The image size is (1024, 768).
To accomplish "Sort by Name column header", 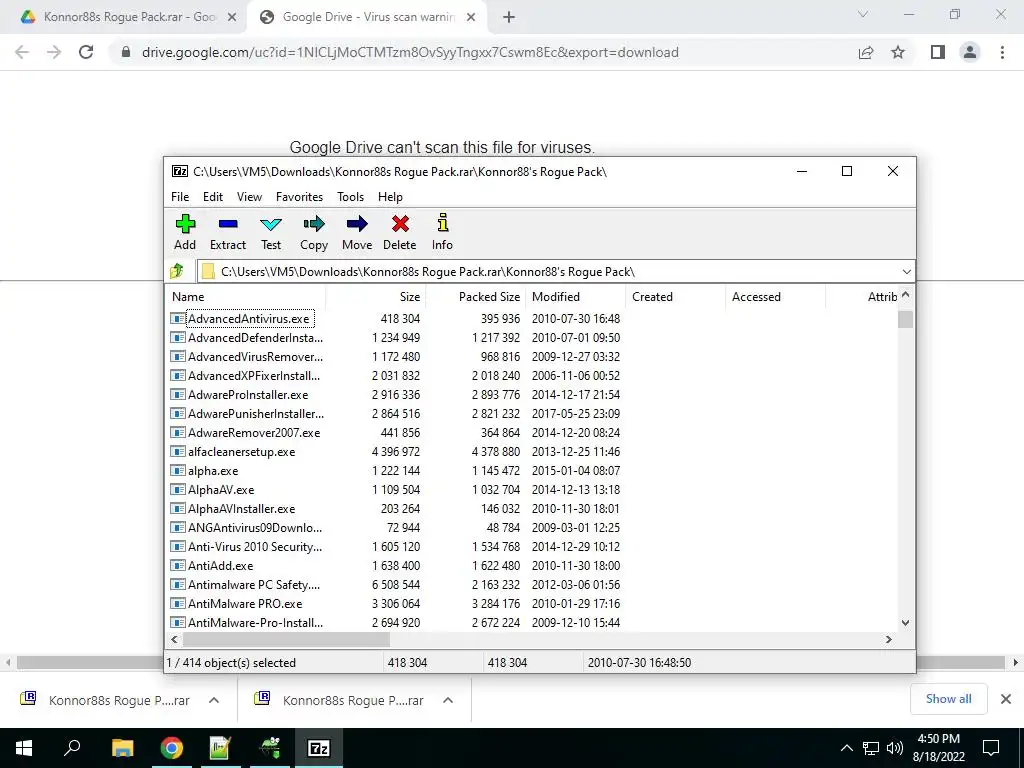I will (x=245, y=296).
